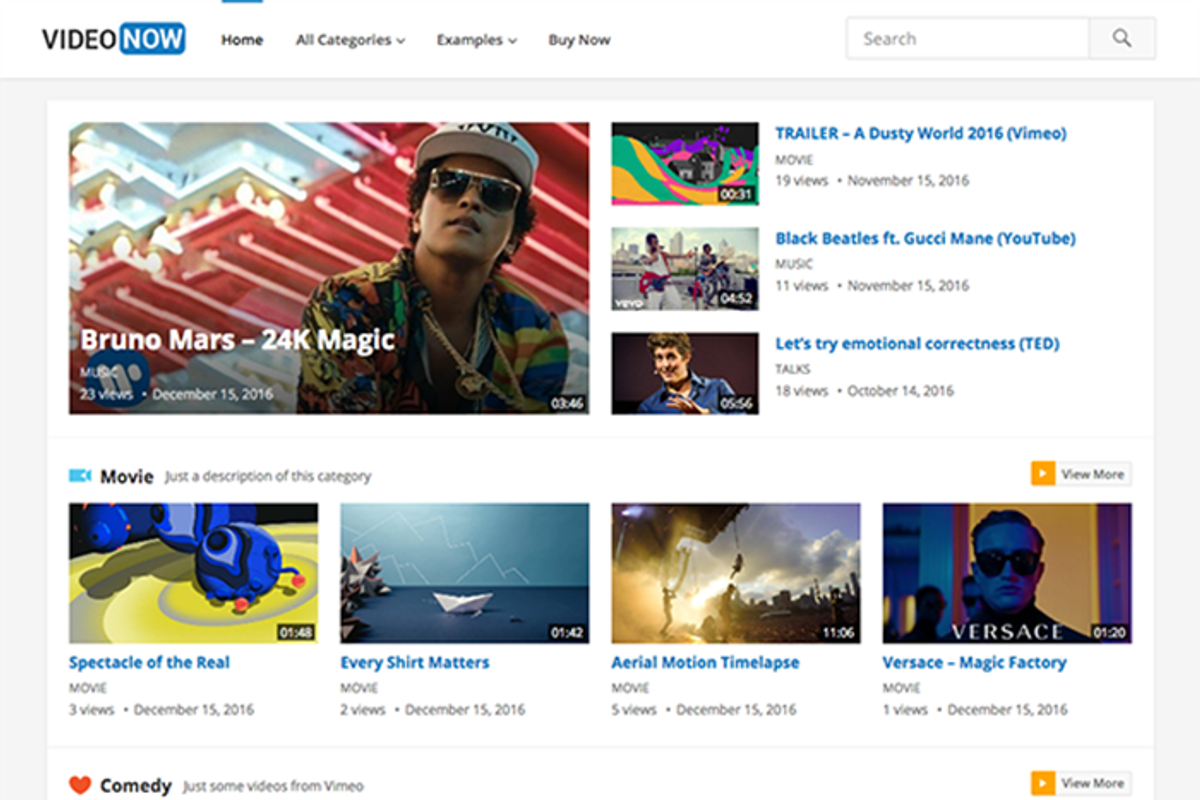The image size is (1200, 800).
Task: Click the orange play icon in Comedy section
Action: point(1043,783)
